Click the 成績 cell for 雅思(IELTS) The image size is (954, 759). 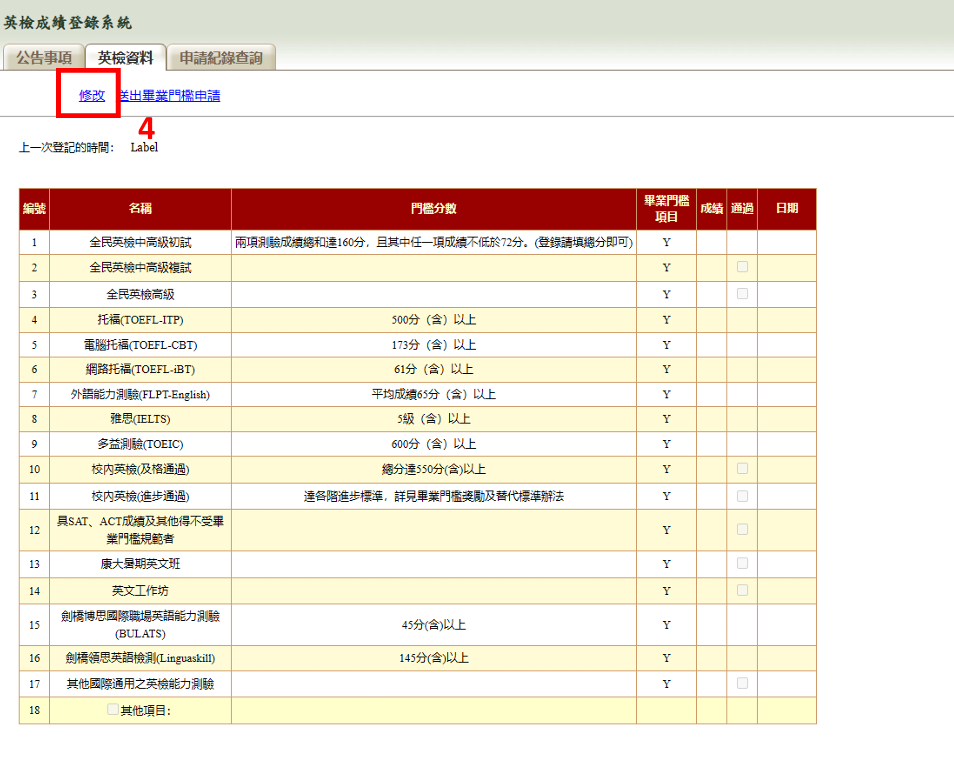pos(711,419)
